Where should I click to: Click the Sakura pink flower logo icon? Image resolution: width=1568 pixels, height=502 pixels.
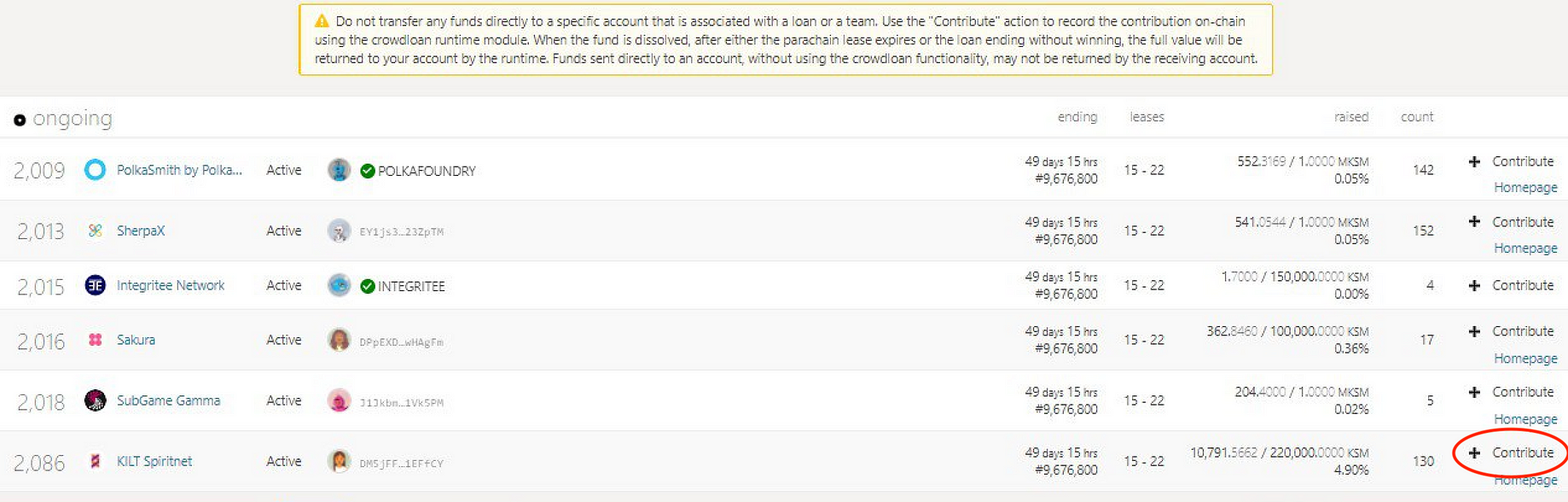[95, 340]
